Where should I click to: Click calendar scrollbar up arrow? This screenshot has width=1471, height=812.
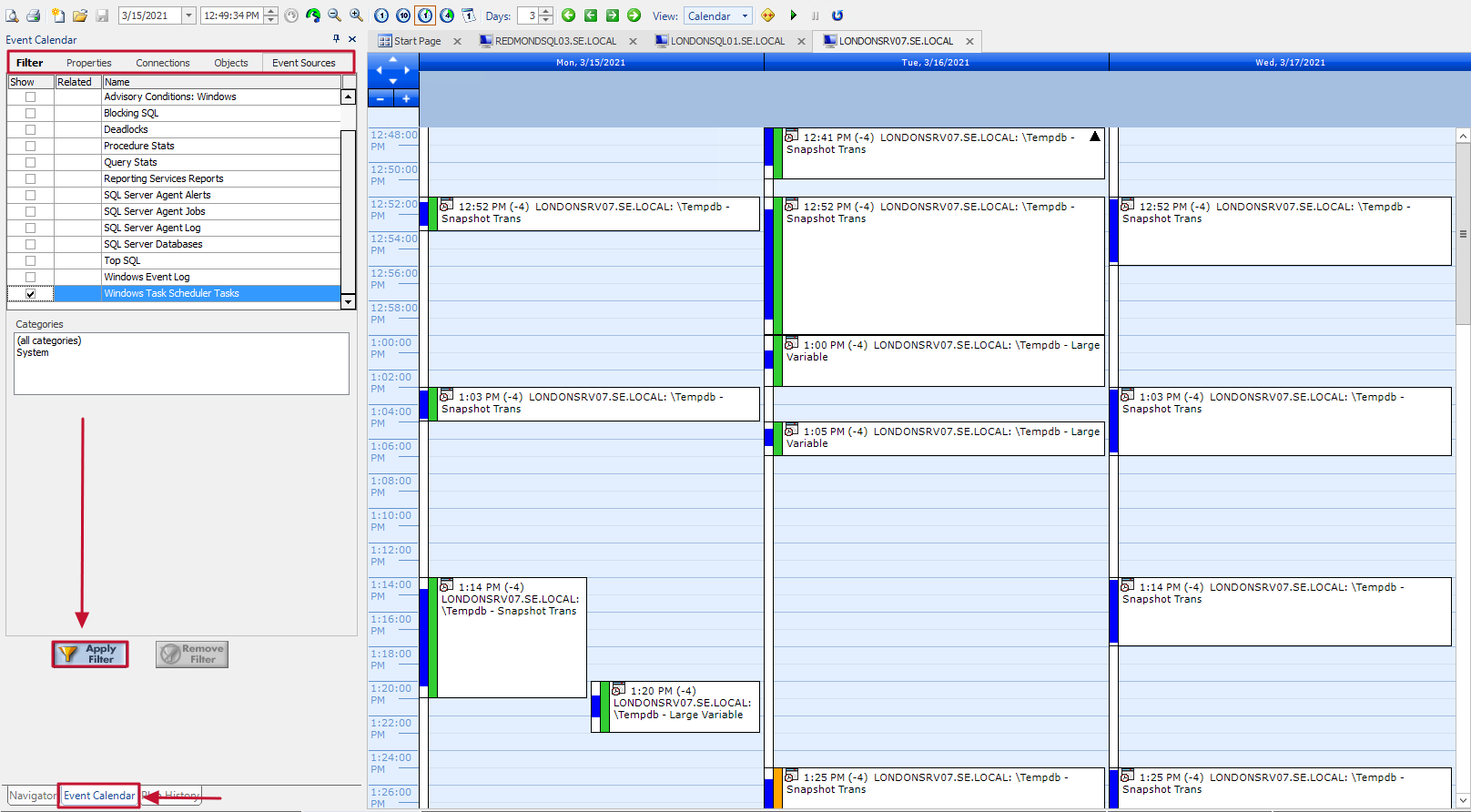(x=1463, y=136)
